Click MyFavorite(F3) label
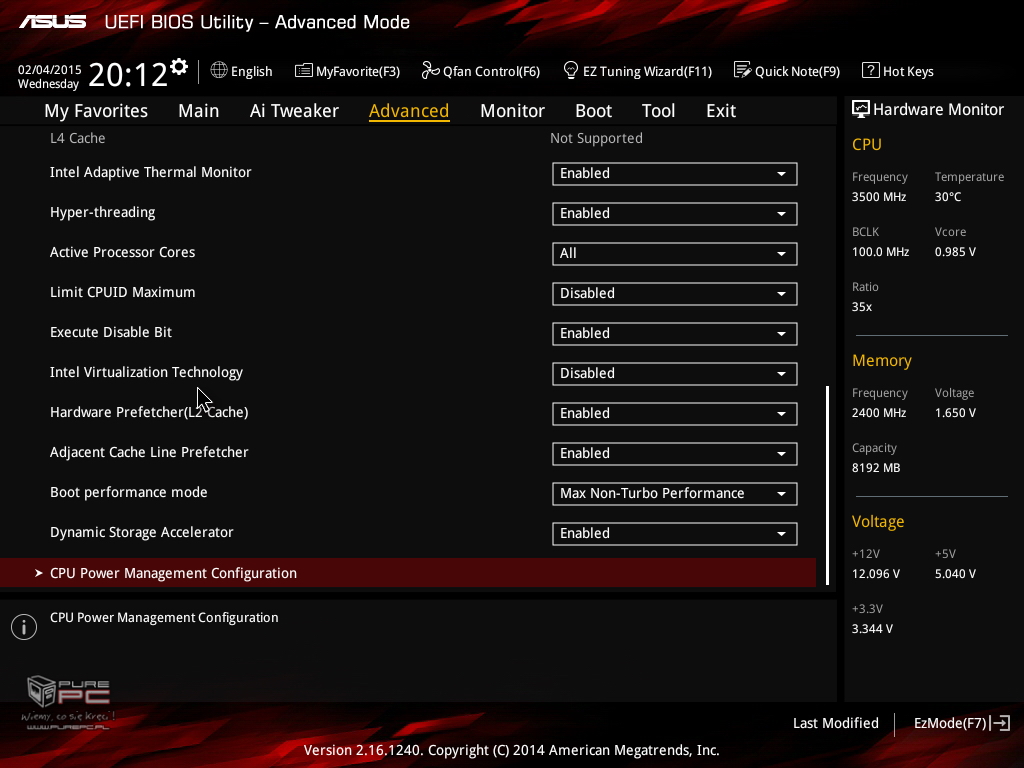This screenshot has width=1024, height=768. (x=358, y=71)
